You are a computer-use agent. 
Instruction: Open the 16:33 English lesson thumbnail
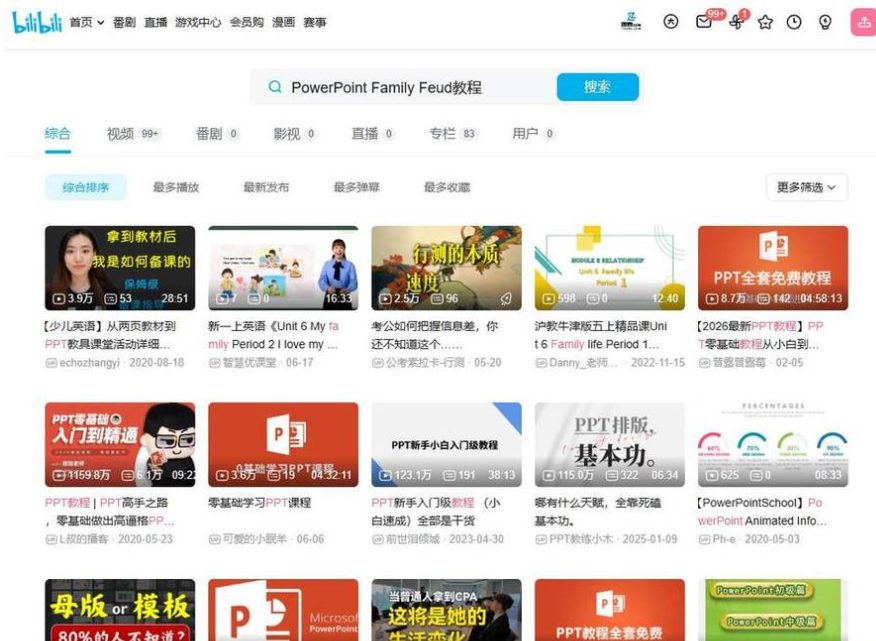[283, 268]
